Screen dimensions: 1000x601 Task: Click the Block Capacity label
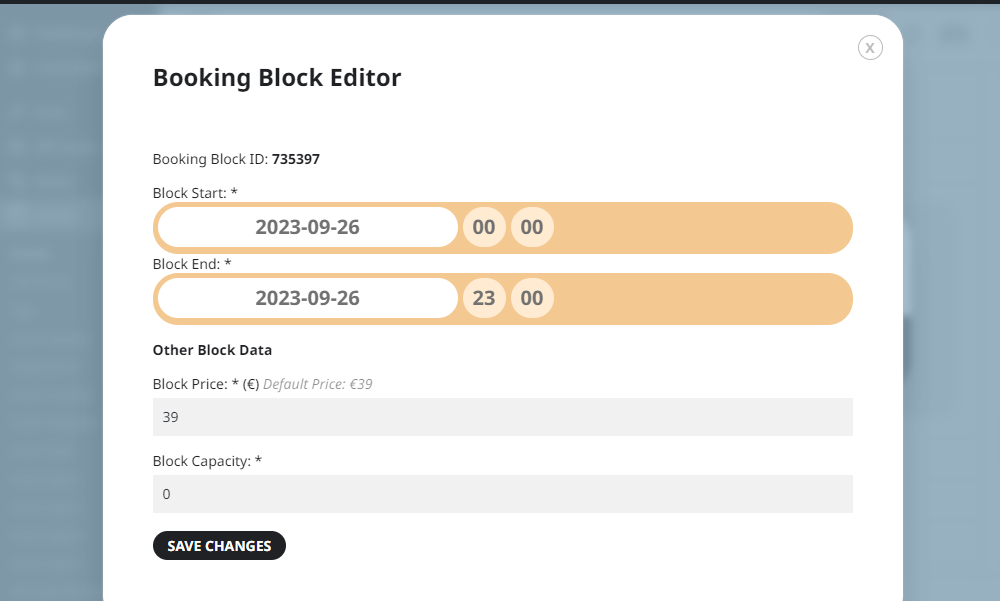tap(207, 461)
